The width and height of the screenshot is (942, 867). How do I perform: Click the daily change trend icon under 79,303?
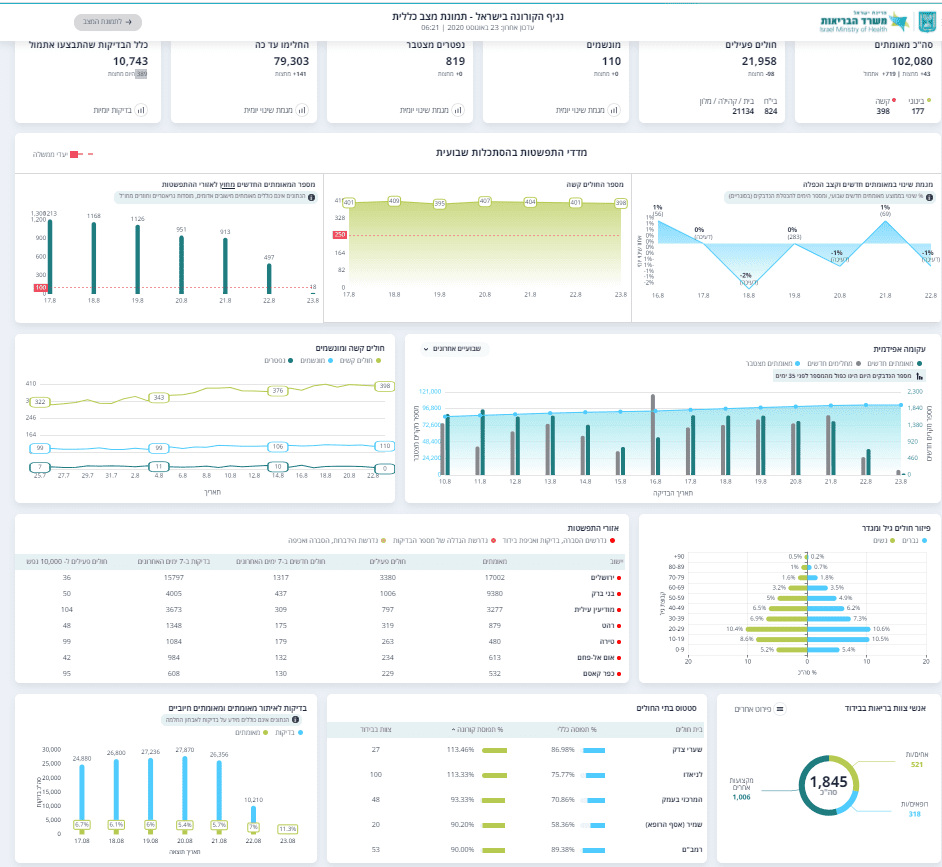(x=302, y=111)
